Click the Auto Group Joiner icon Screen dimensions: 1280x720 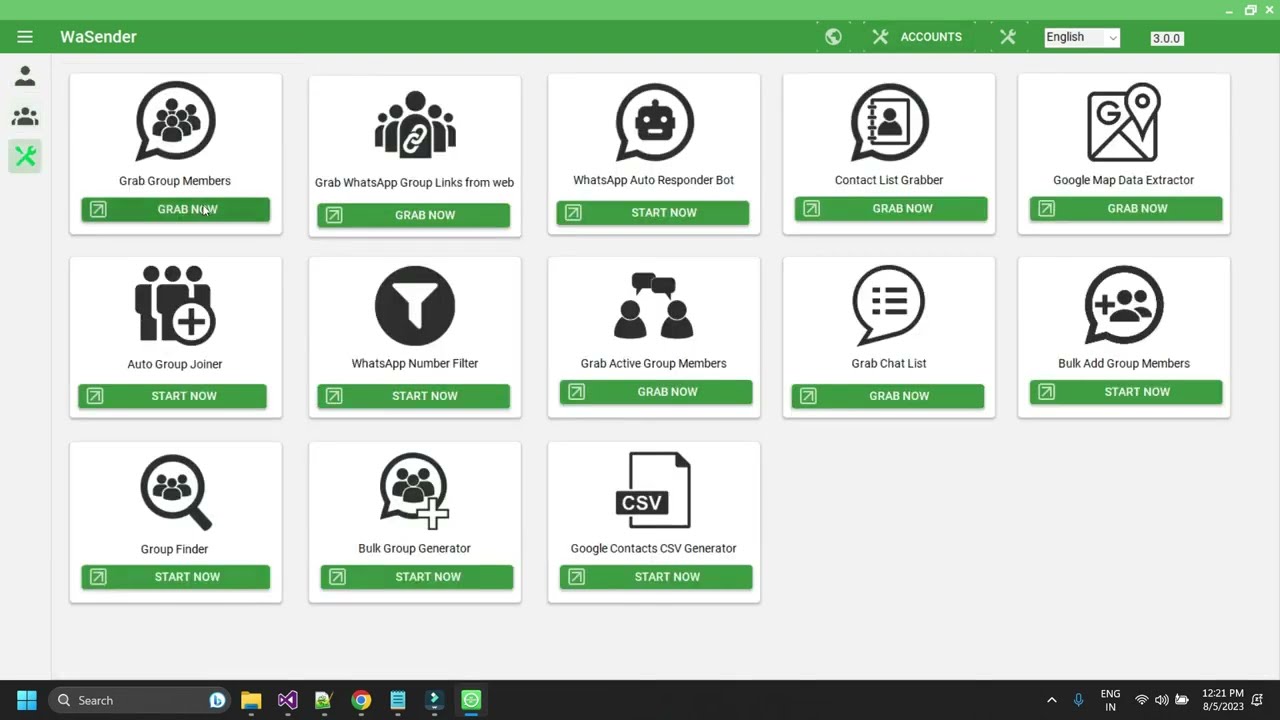175,305
